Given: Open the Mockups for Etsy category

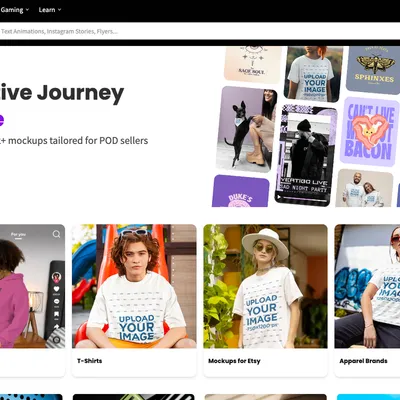Looking at the screenshot, I should 265,300.
